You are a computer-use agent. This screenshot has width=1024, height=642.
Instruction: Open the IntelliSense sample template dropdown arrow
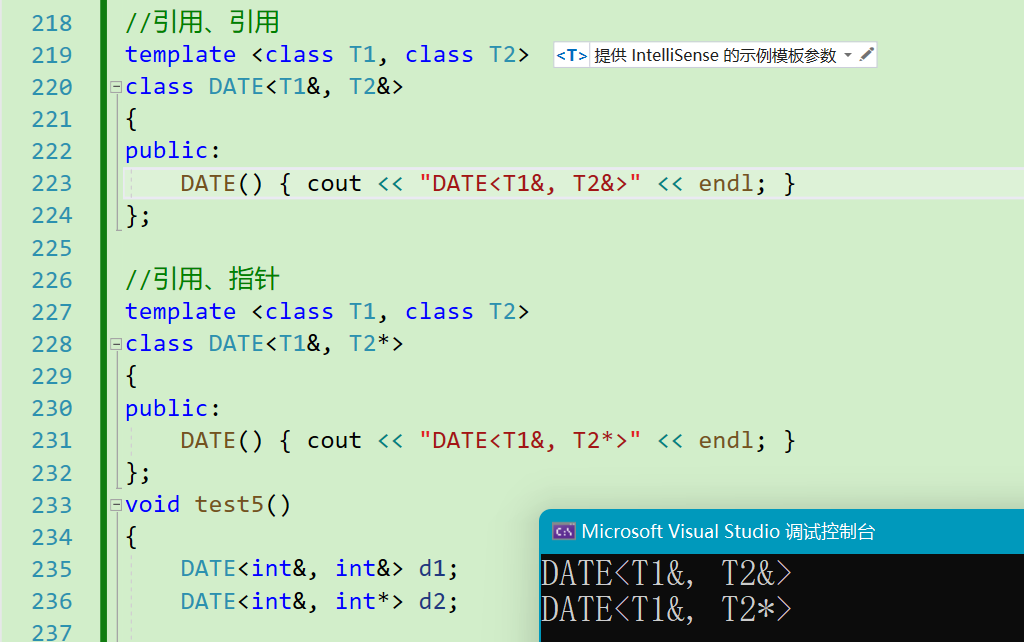coord(848,55)
